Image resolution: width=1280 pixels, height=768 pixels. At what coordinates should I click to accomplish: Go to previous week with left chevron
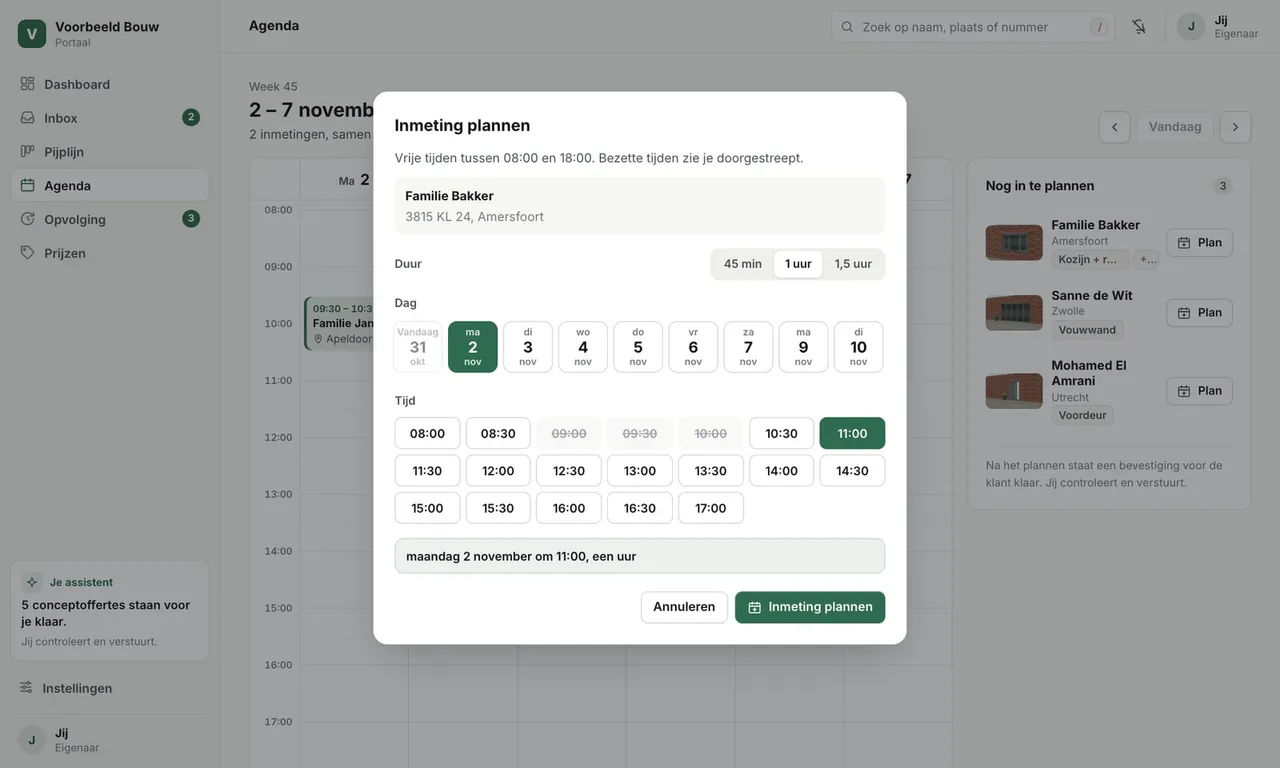coord(1115,127)
